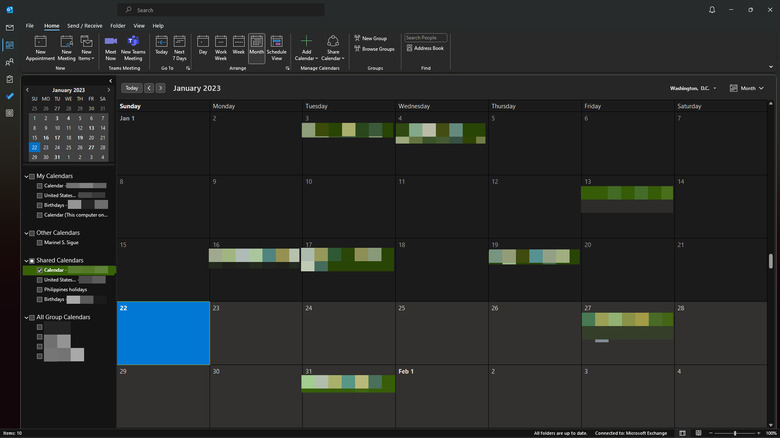Open the Send / Receive tab

(x=86, y=25)
